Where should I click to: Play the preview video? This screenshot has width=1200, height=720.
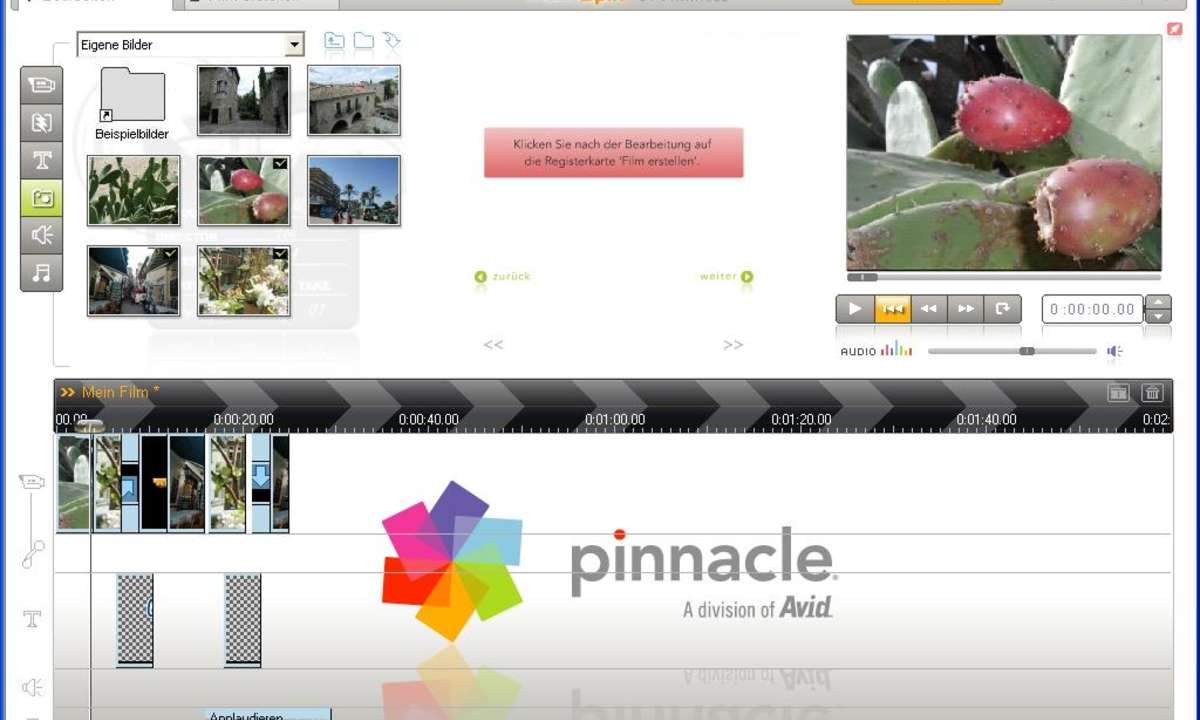(x=855, y=309)
